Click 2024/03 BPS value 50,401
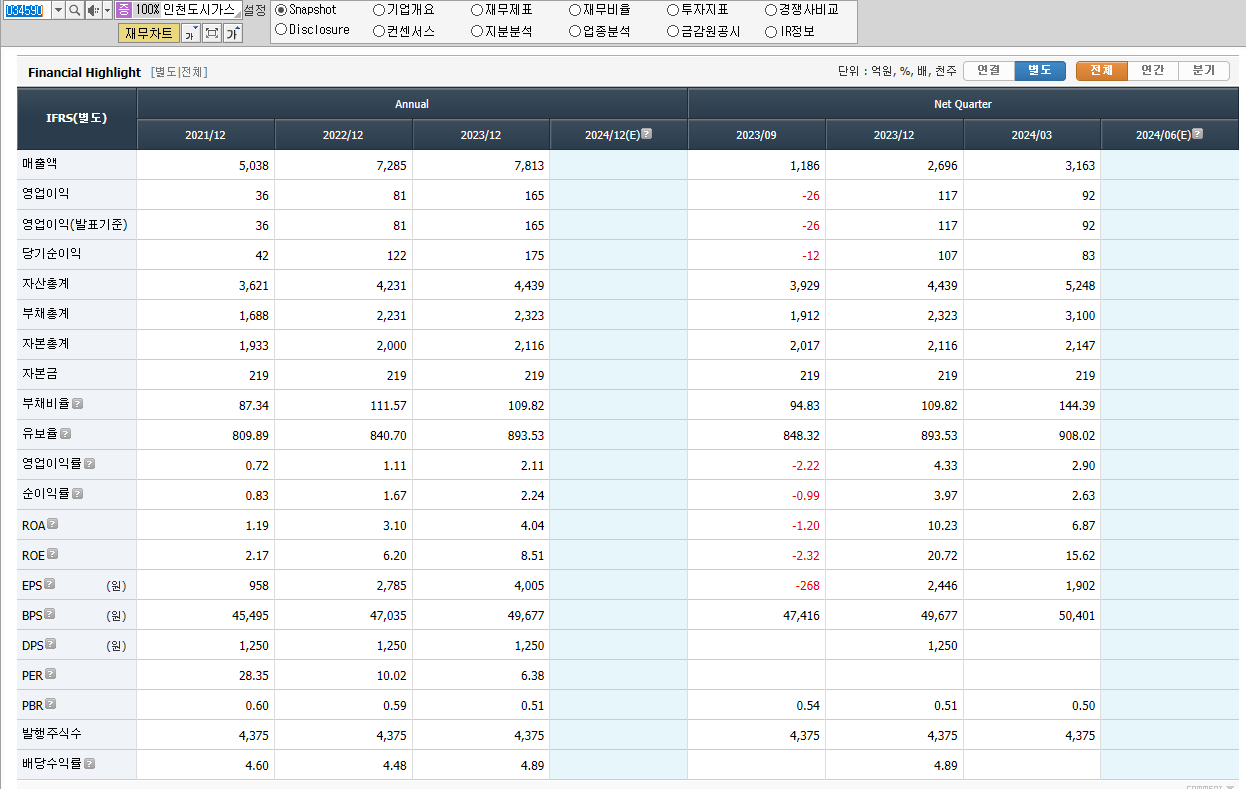The height and width of the screenshot is (789, 1246). click(1077, 616)
